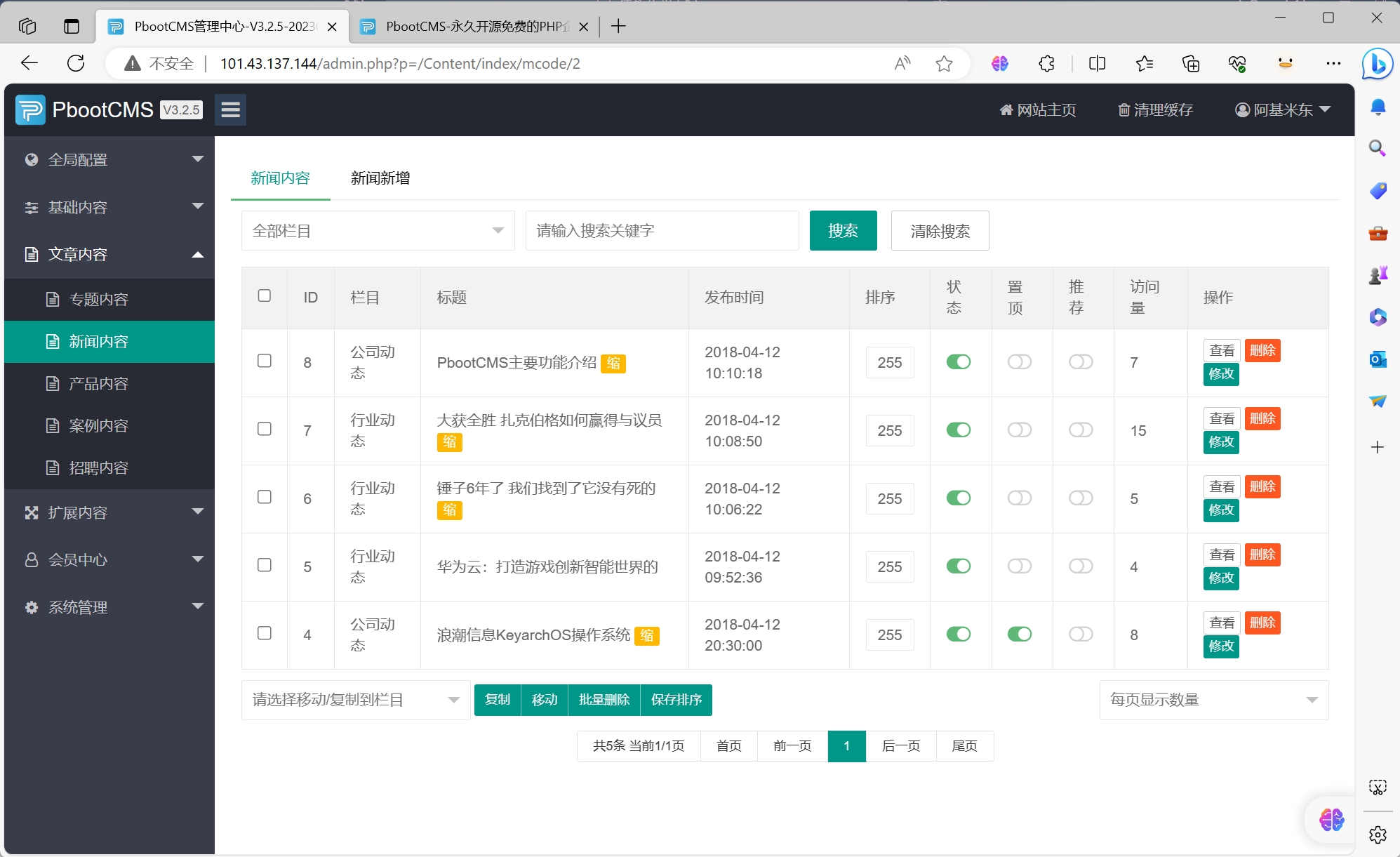This screenshot has width=1400, height=857.
Task: Open the 全部栏目 filter dropdown
Action: click(377, 230)
